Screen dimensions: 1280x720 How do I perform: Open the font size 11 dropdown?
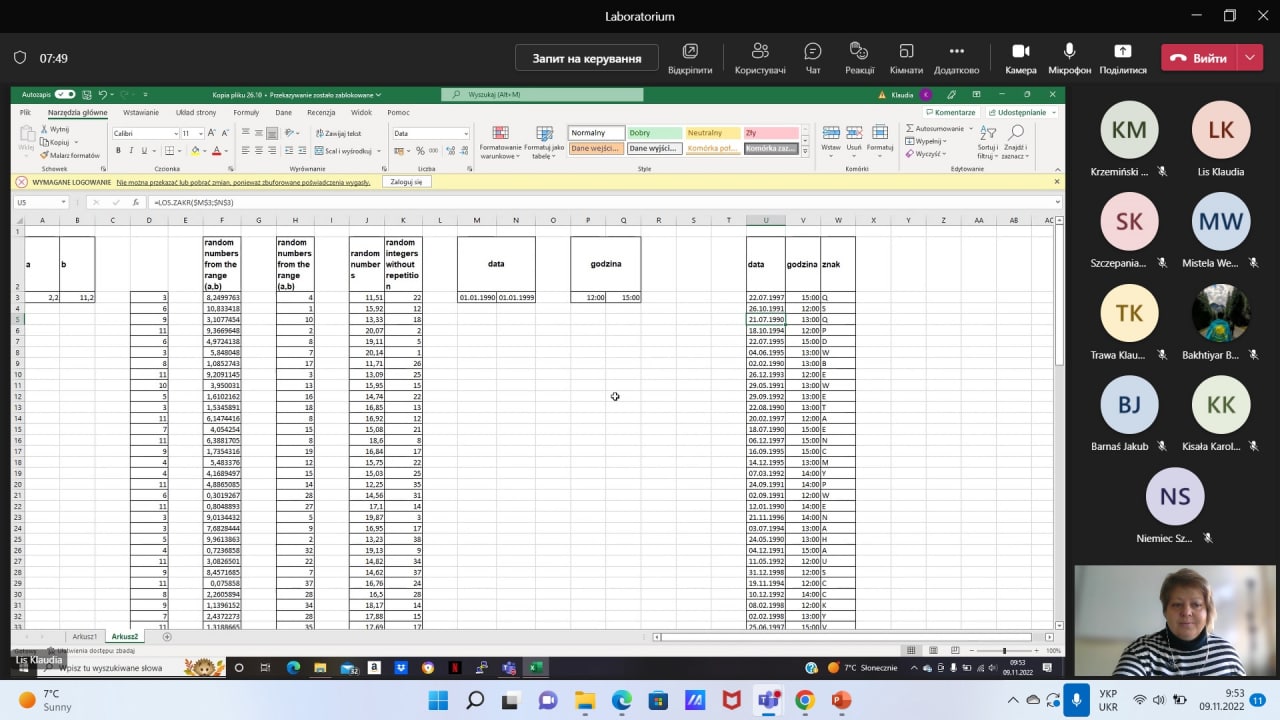200,133
